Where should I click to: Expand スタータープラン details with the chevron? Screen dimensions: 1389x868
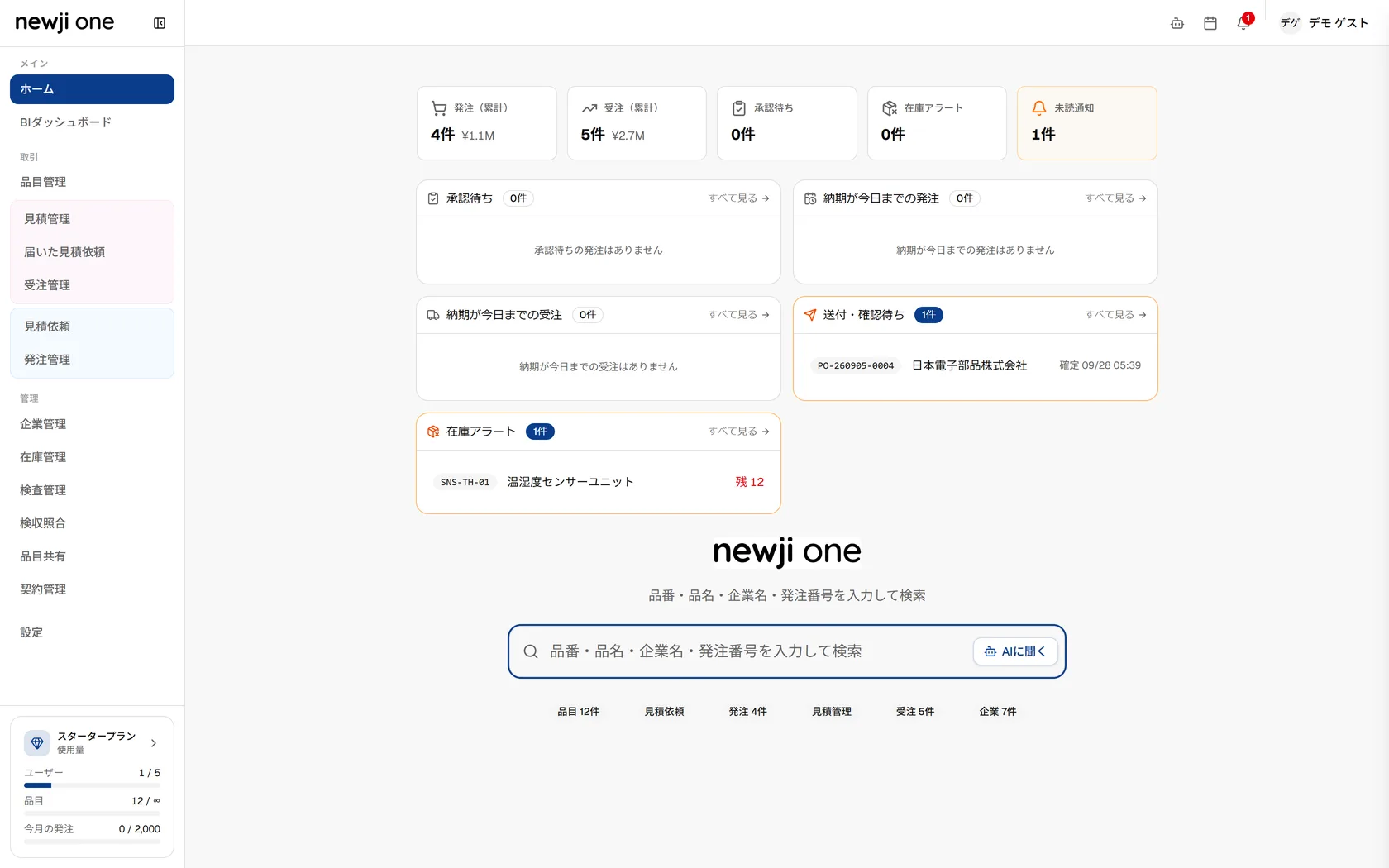[154, 743]
